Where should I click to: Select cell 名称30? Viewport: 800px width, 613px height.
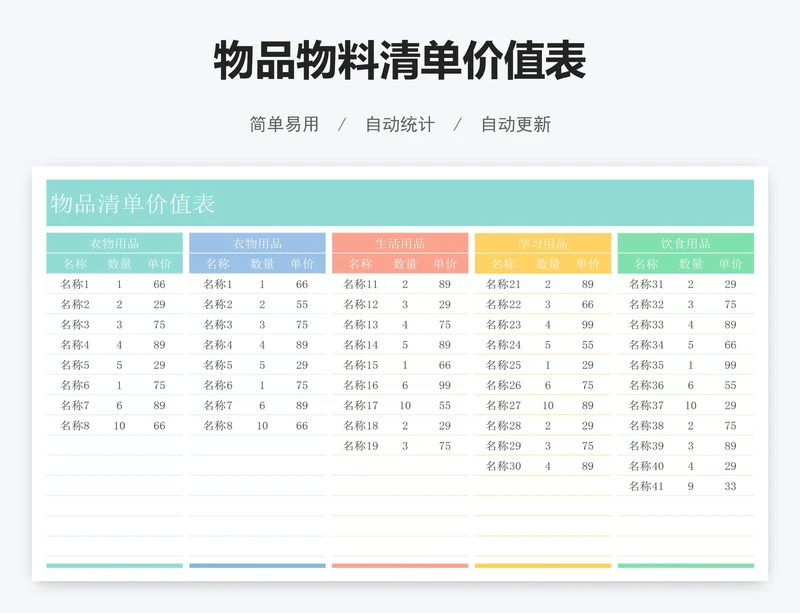click(504, 466)
